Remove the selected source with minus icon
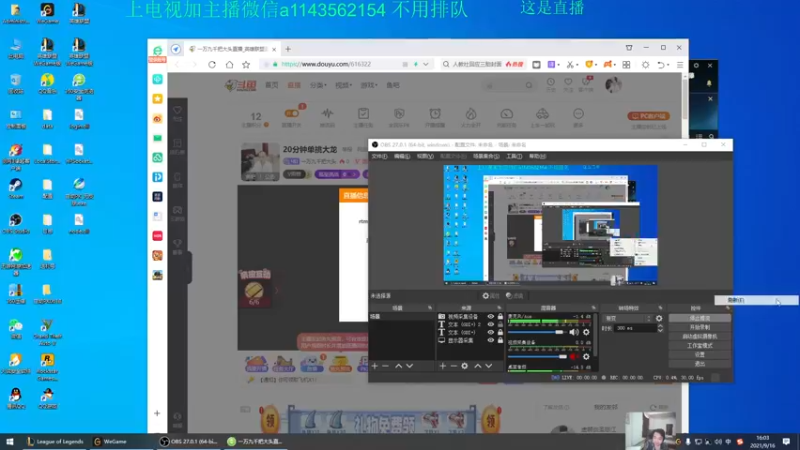The image size is (800, 450). click(x=453, y=366)
